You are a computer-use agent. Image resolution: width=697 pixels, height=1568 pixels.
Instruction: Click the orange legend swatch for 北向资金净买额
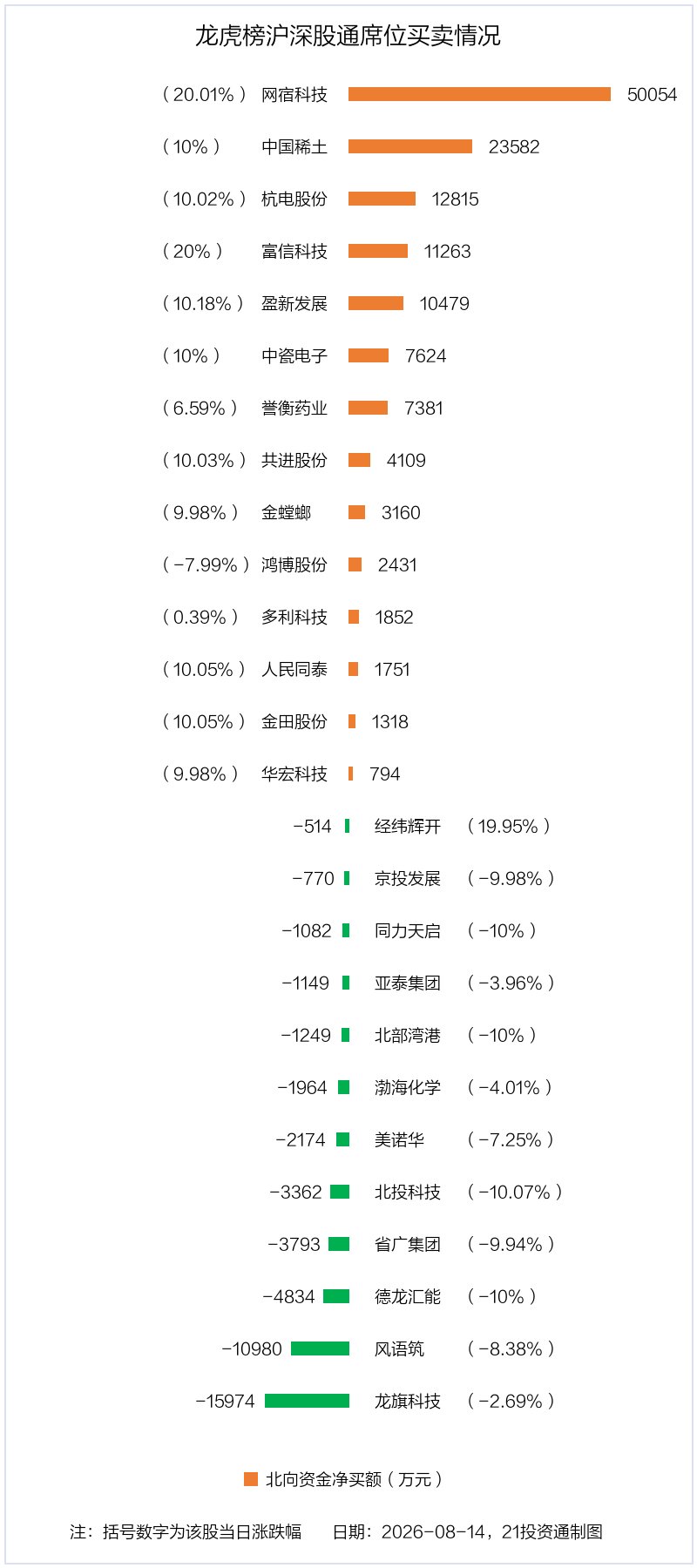pyautogui.click(x=251, y=1479)
